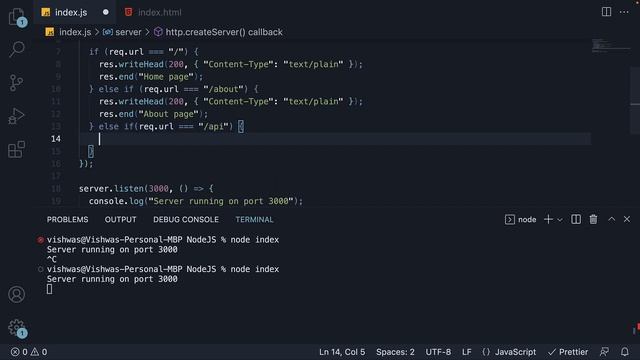Split the editor to the right
640x360 pixels.
(x=607, y=12)
